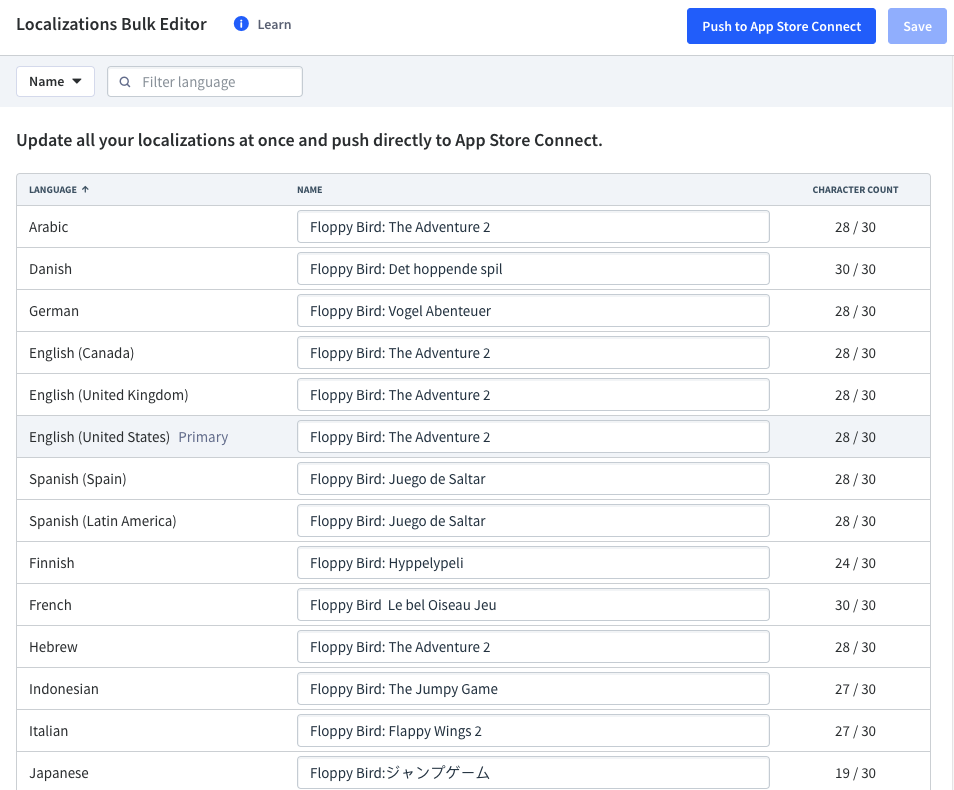Select the German language label

pos(54,311)
